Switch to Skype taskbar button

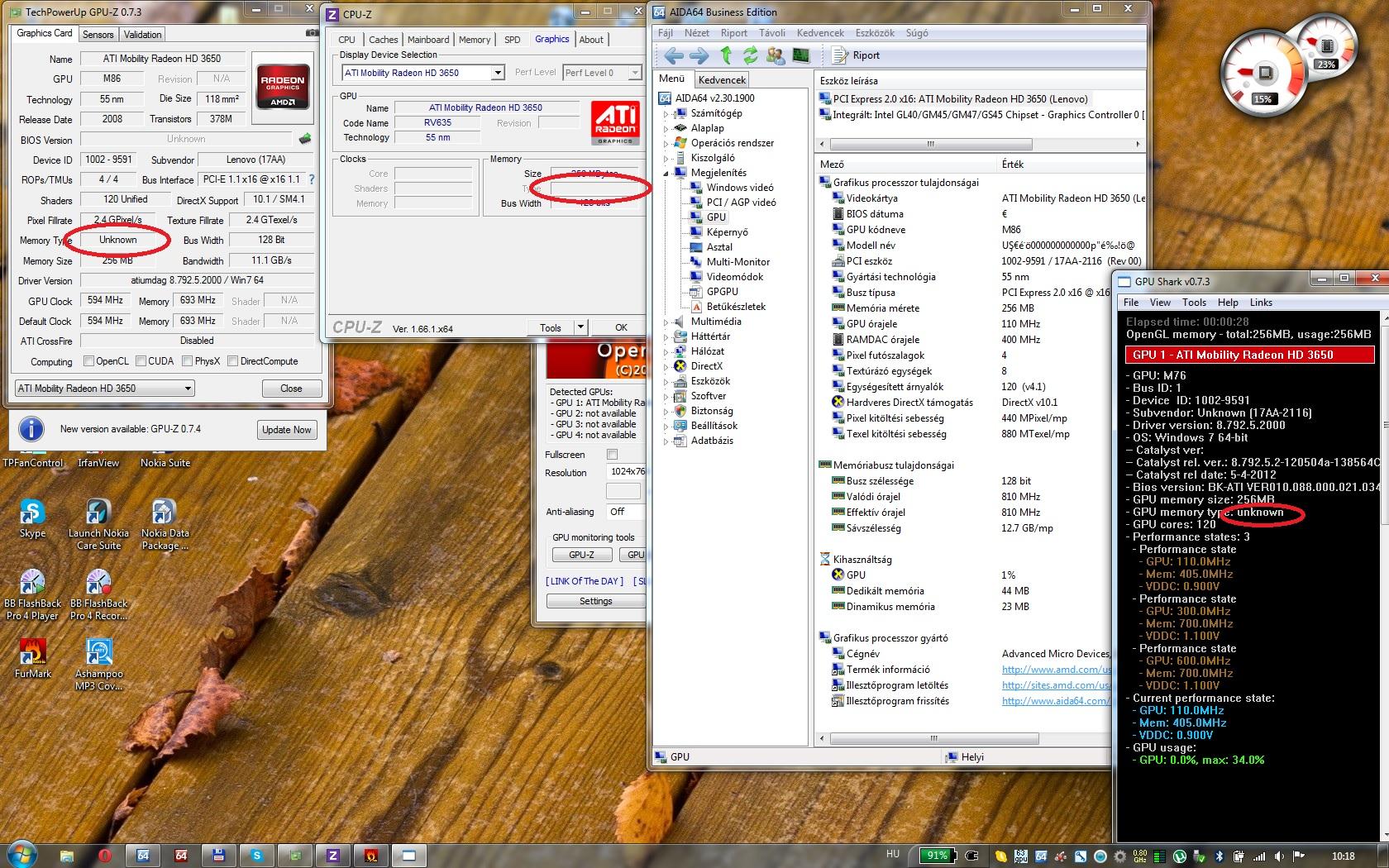click(x=257, y=856)
